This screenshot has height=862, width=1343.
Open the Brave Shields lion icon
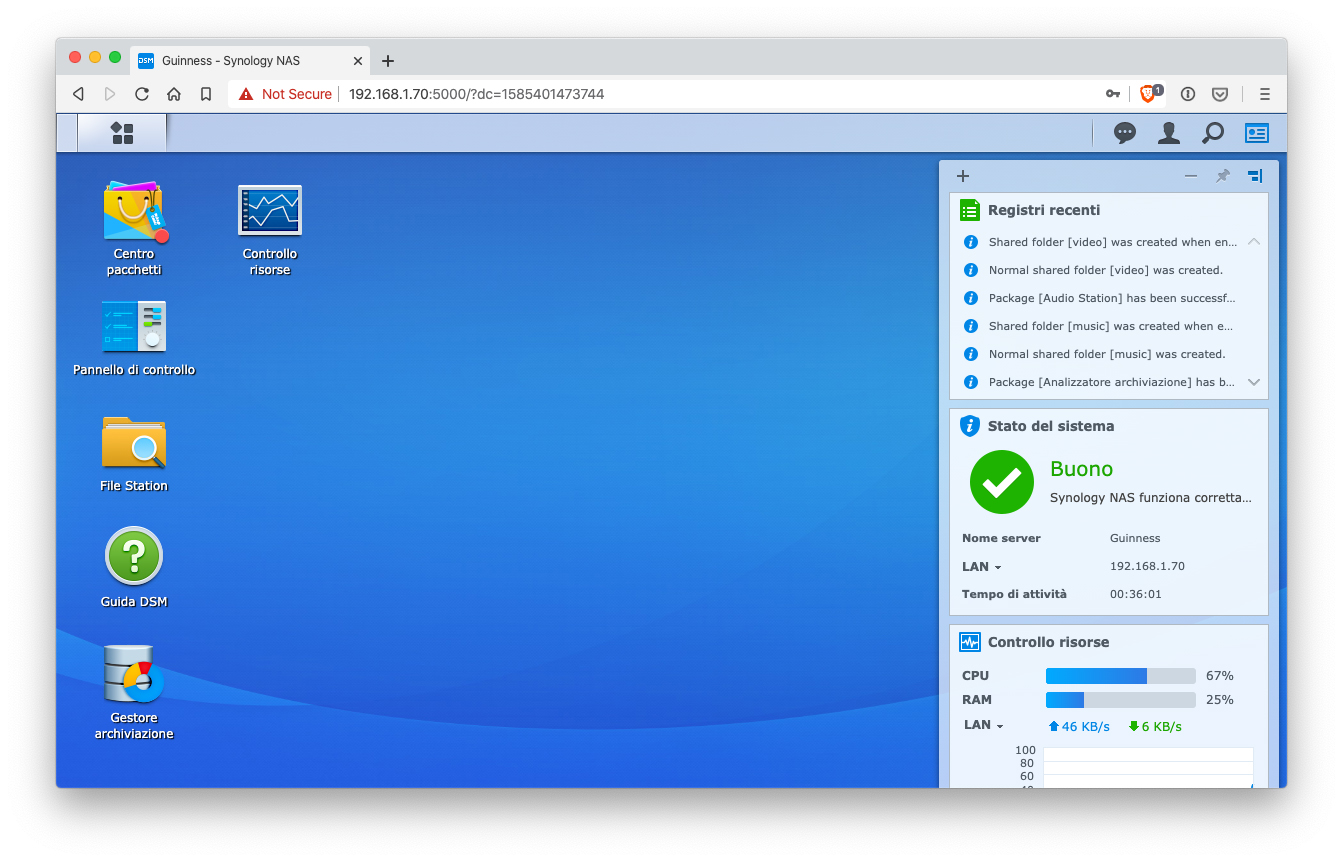tap(1150, 93)
